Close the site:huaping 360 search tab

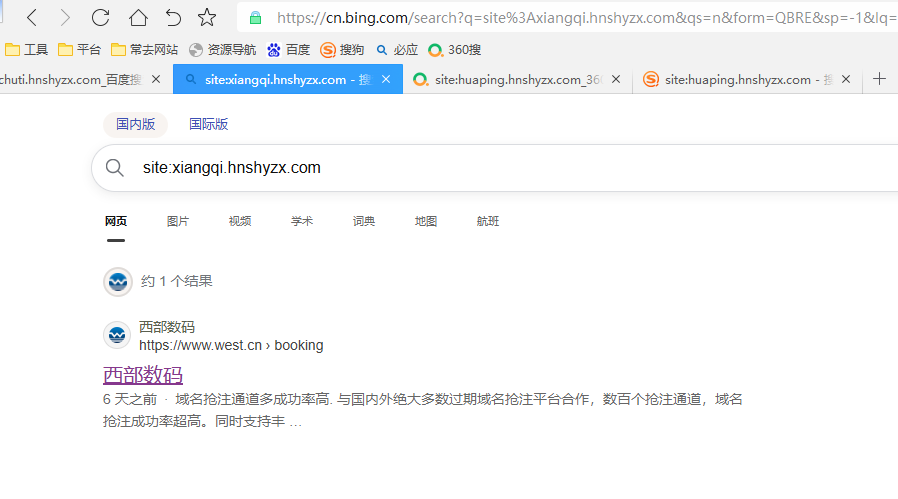[x=616, y=80]
